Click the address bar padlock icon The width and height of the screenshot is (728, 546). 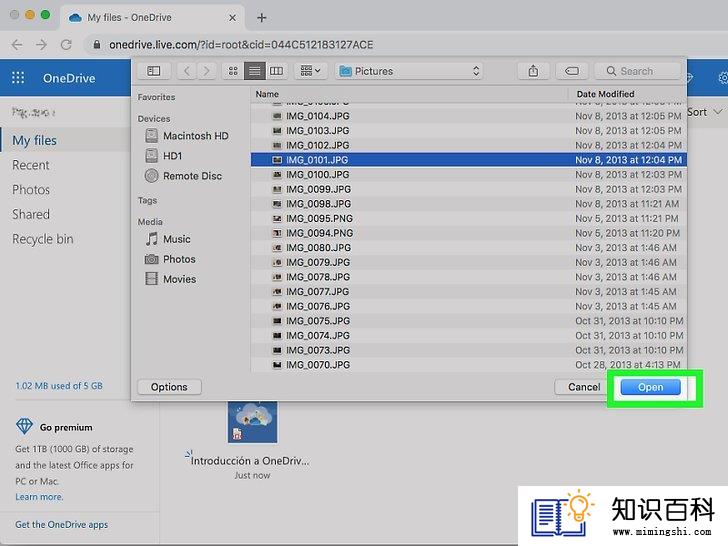click(x=97, y=45)
